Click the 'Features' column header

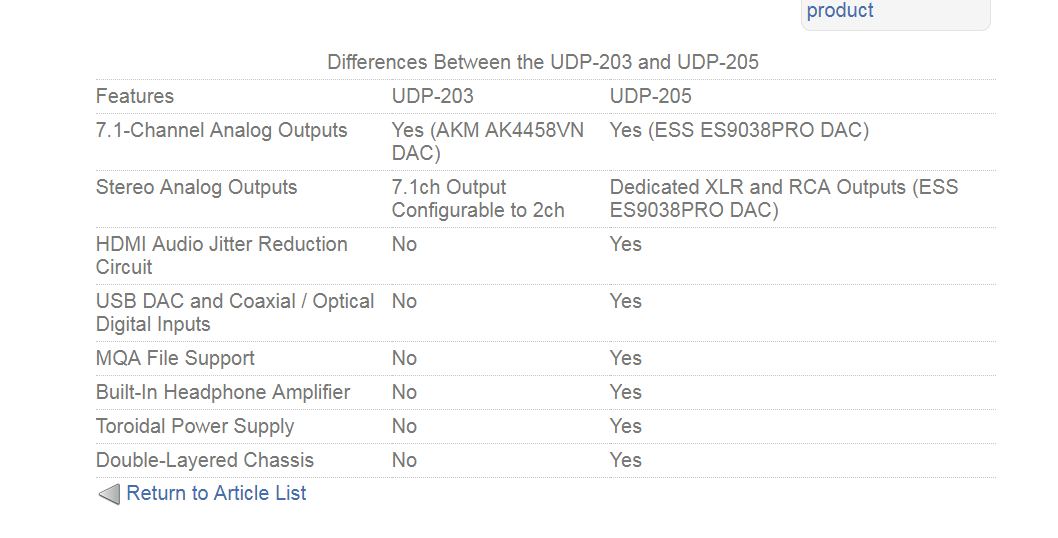point(135,96)
